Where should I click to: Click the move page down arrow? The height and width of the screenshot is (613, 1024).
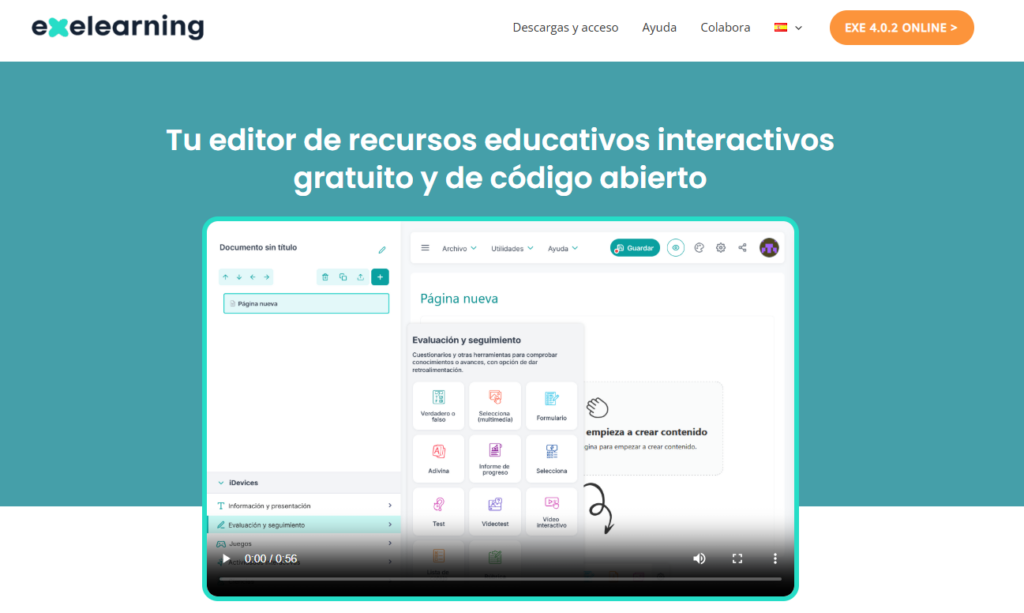coord(239,277)
